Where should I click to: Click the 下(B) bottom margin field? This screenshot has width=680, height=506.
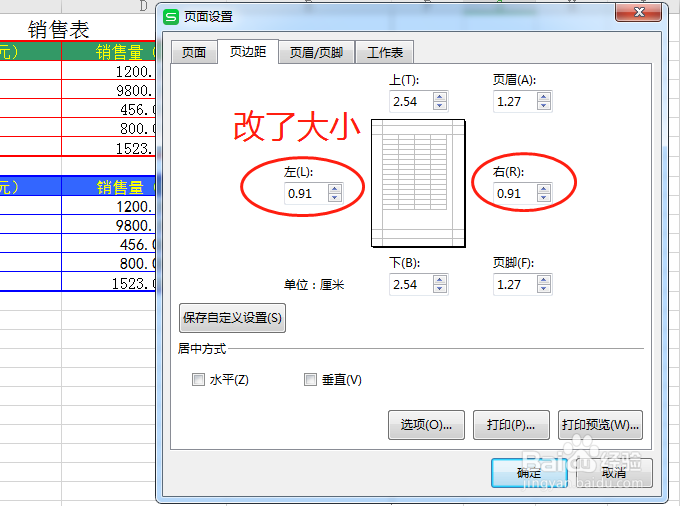pyautogui.click(x=411, y=284)
